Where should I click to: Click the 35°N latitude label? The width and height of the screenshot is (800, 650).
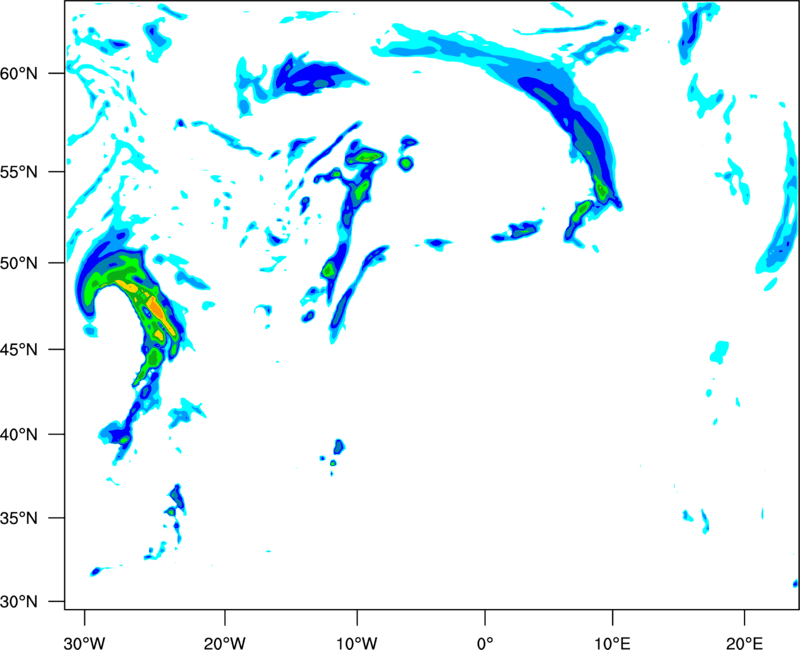coord(19,518)
